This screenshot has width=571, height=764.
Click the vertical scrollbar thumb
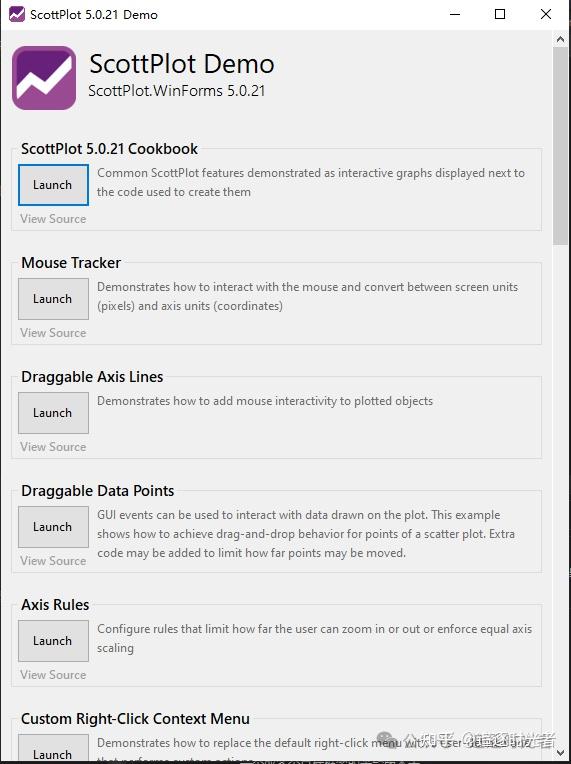[560, 146]
